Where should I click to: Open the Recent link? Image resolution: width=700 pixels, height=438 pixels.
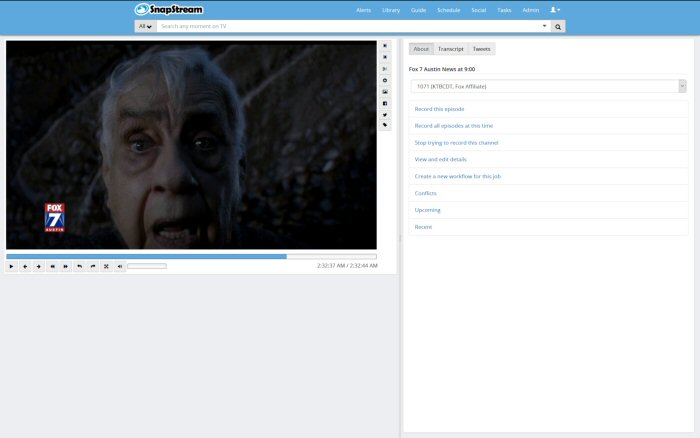point(423,227)
